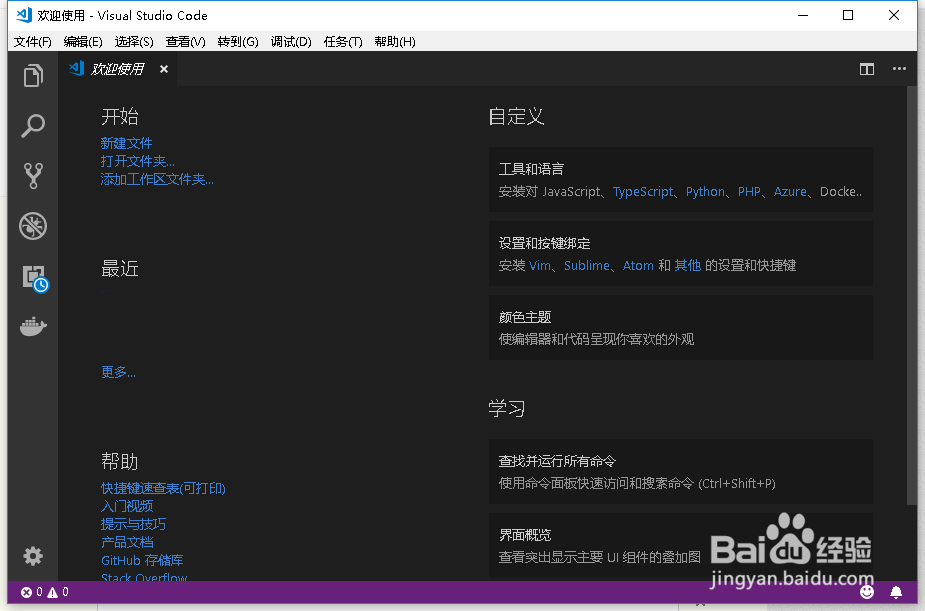Click the 添加工作区文件夹... link

[157, 179]
